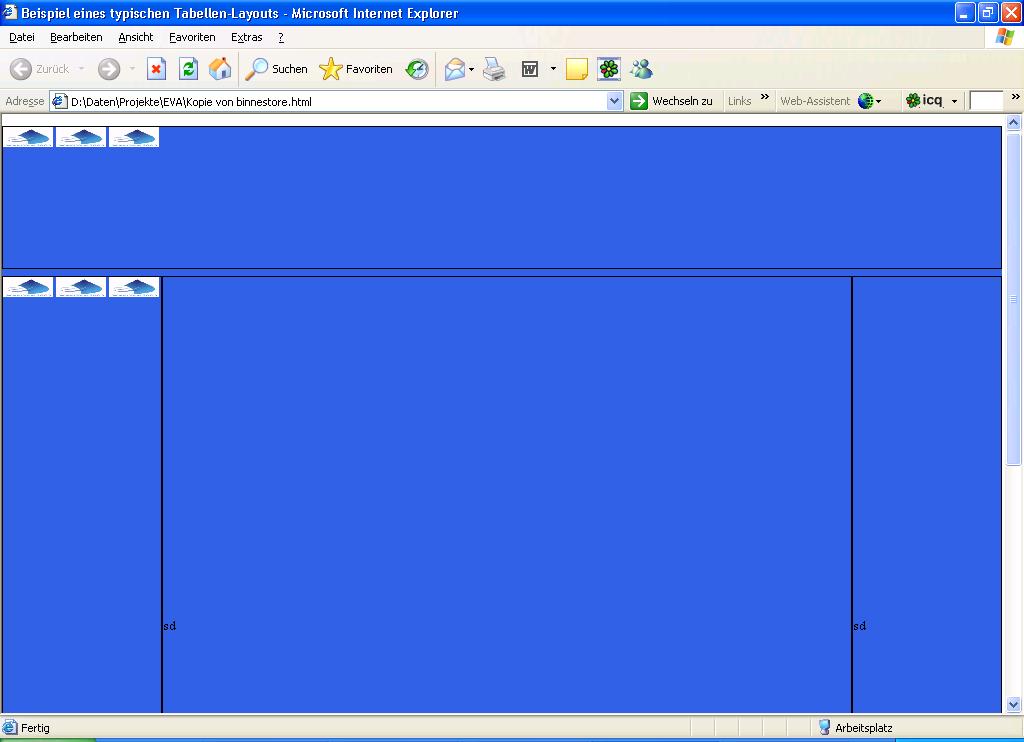The height and width of the screenshot is (742, 1024).
Task: Launch the ICQ flower toolbar icon
Action: [609, 69]
